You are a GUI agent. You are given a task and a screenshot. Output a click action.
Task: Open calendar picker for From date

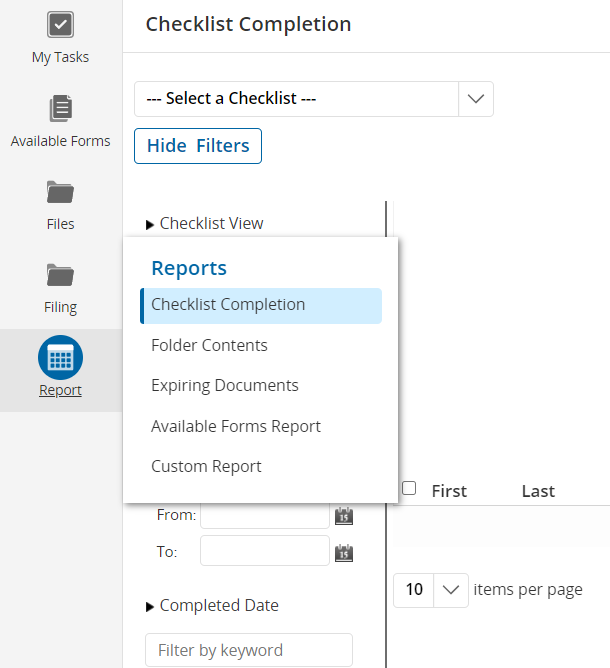343,516
